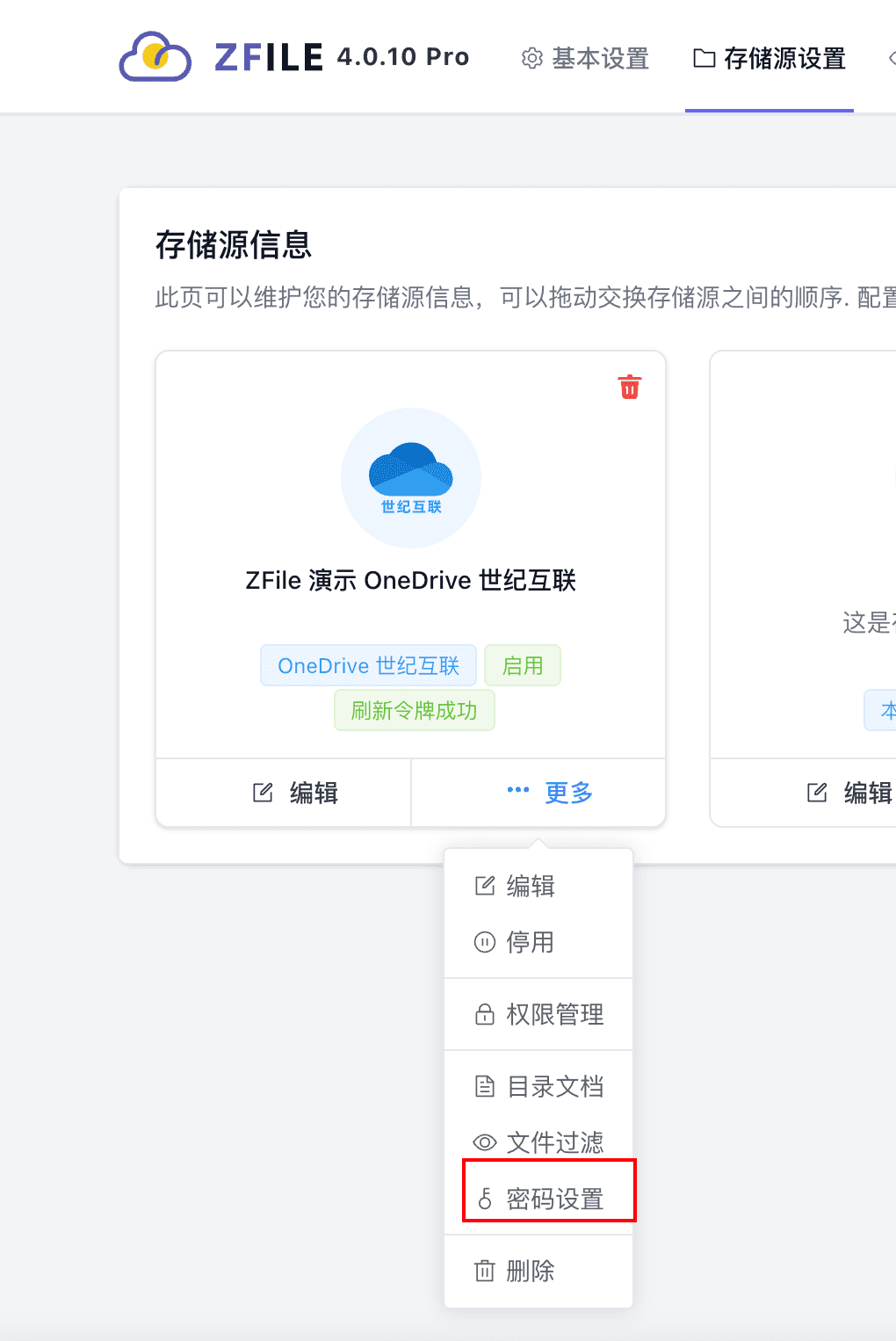896x1341 pixels.
Task: Choose 停用 to disable the storage source
Action: pyautogui.click(x=531, y=942)
